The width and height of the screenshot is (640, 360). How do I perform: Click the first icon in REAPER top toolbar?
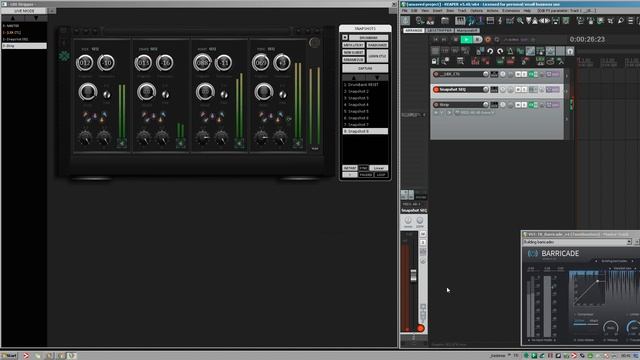[x=405, y=20]
